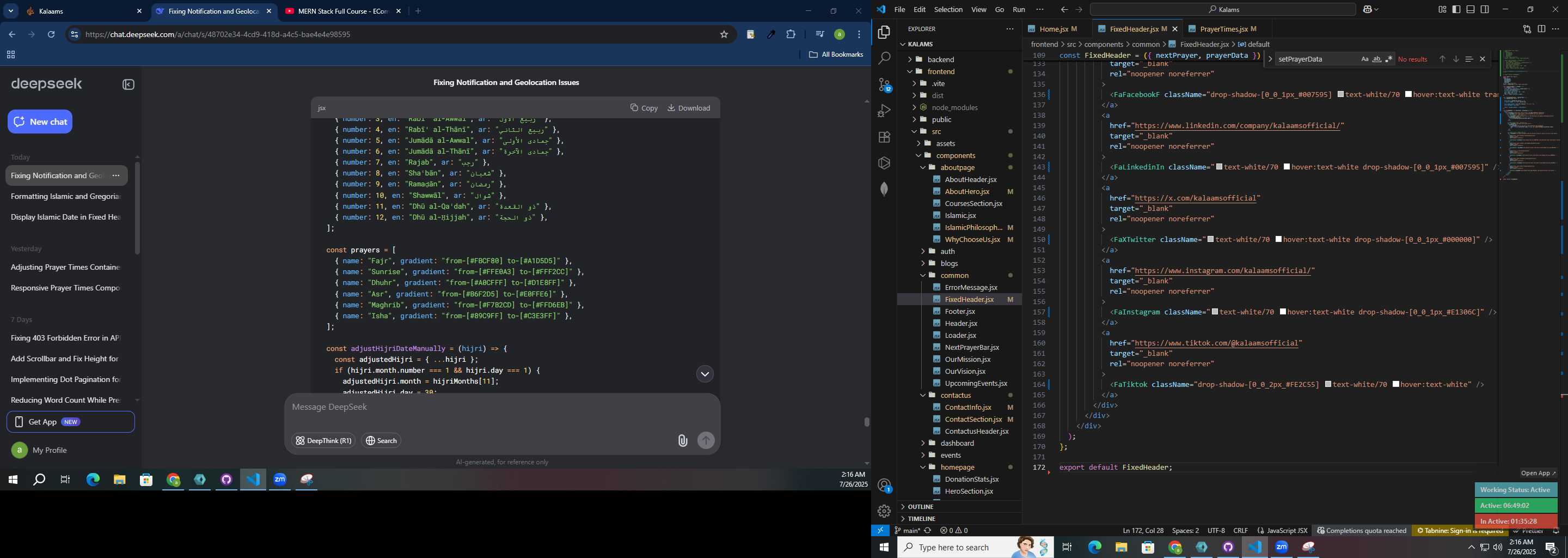The width and height of the screenshot is (1568, 558).
Task: Toggle the primary side bar in VS Code
Action: click(1456, 10)
